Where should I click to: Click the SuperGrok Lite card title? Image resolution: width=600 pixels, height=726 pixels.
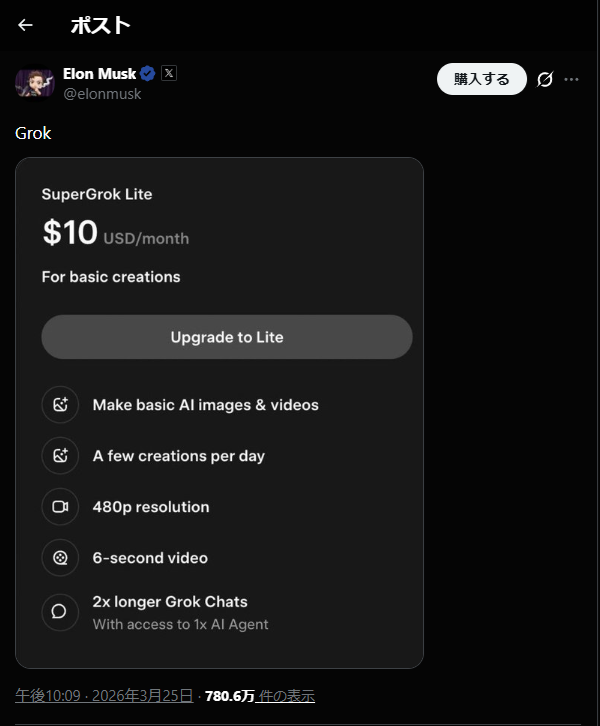point(97,194)
